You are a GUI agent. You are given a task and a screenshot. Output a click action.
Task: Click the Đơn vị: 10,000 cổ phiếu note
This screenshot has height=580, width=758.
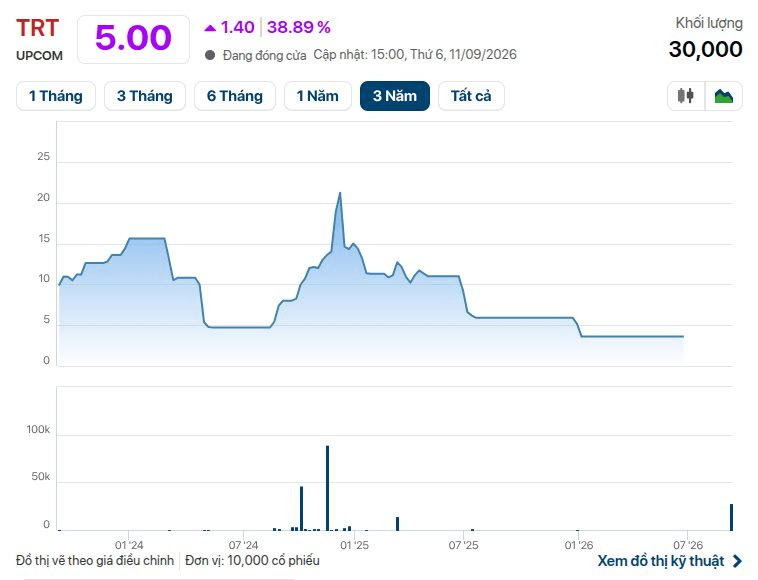click(252, 560)
